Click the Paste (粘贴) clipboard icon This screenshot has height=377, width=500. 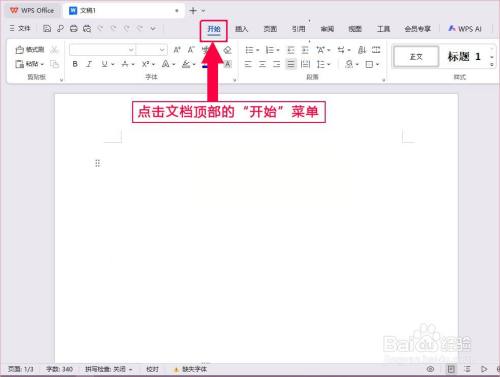tap(19, 64)
